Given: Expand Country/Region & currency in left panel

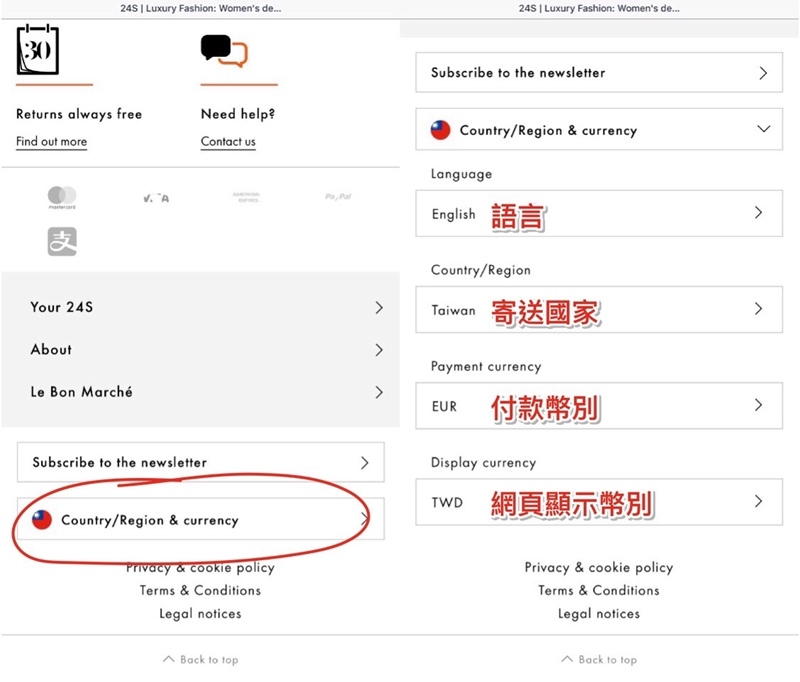Looking at the screenshot, I should [x=201, y=519].
